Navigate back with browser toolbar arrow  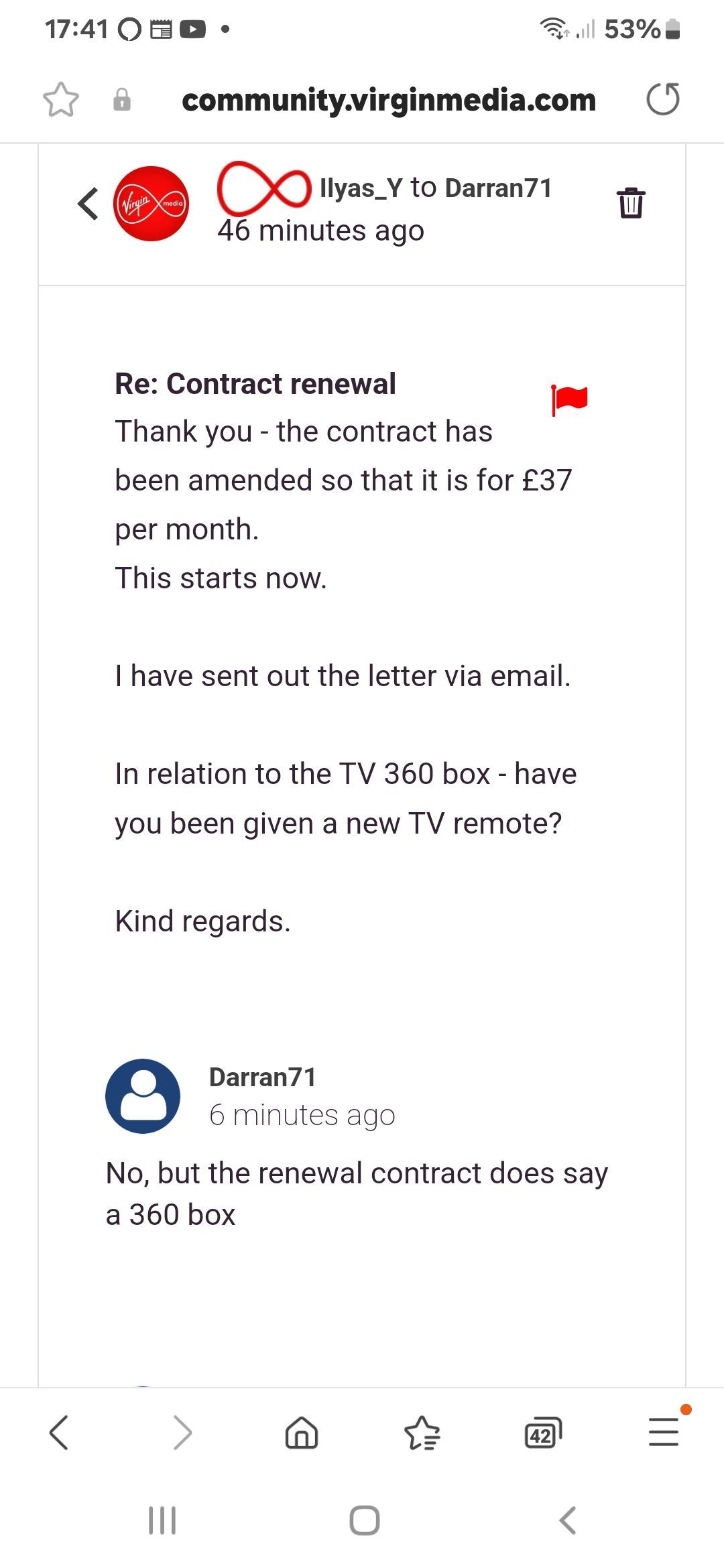pos(59,1433)
